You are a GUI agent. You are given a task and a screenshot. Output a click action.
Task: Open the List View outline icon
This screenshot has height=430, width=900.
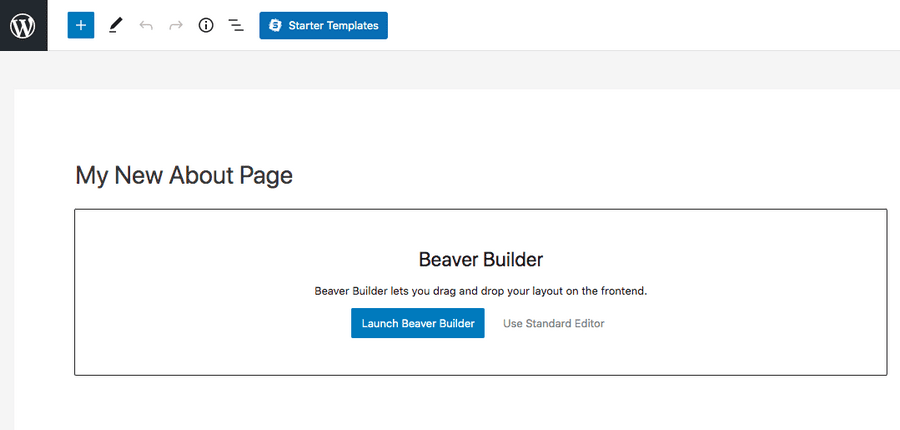coord(236,25)
